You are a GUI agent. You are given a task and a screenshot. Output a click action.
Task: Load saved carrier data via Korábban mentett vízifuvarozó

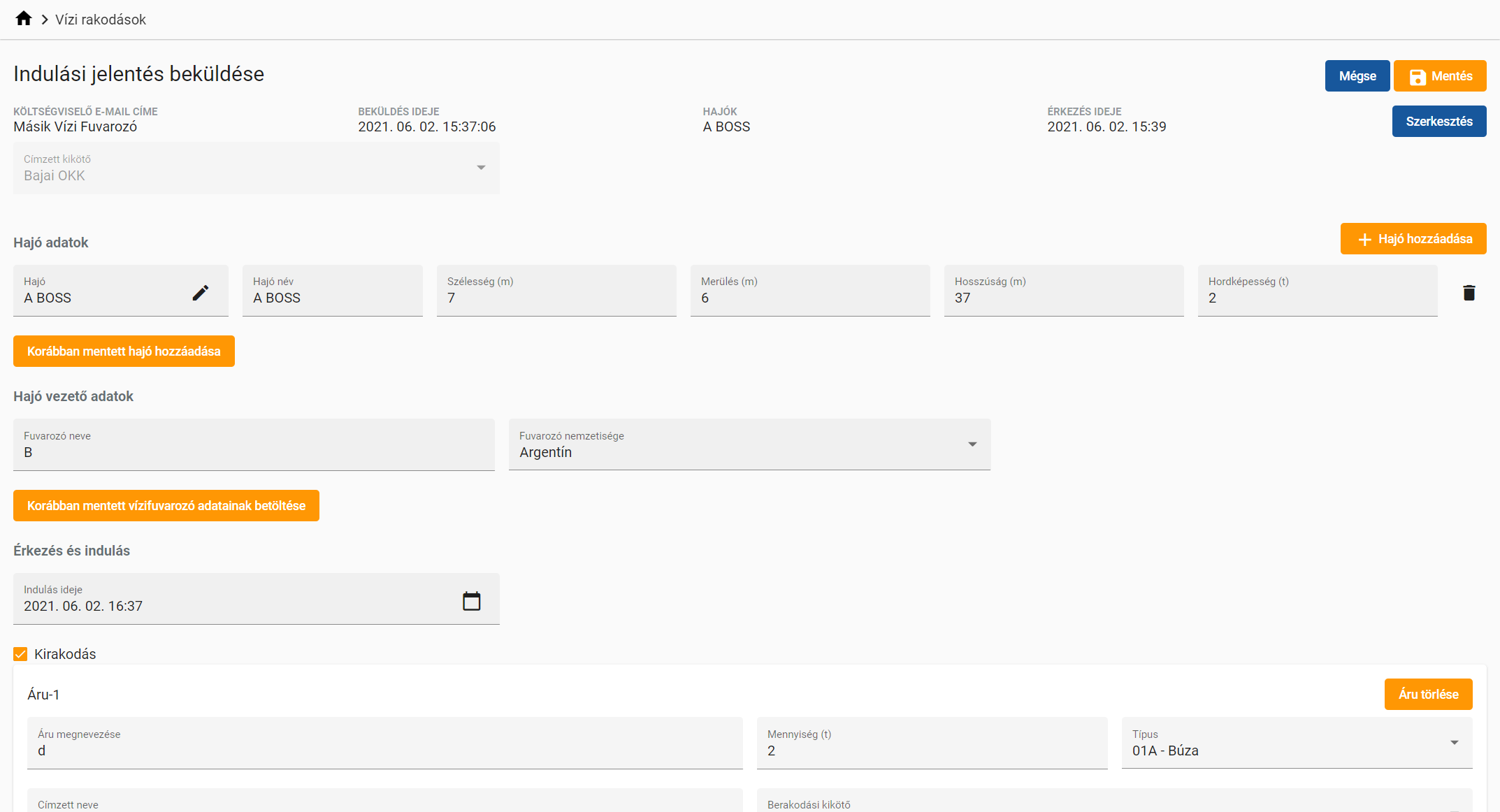click(166, 506)
